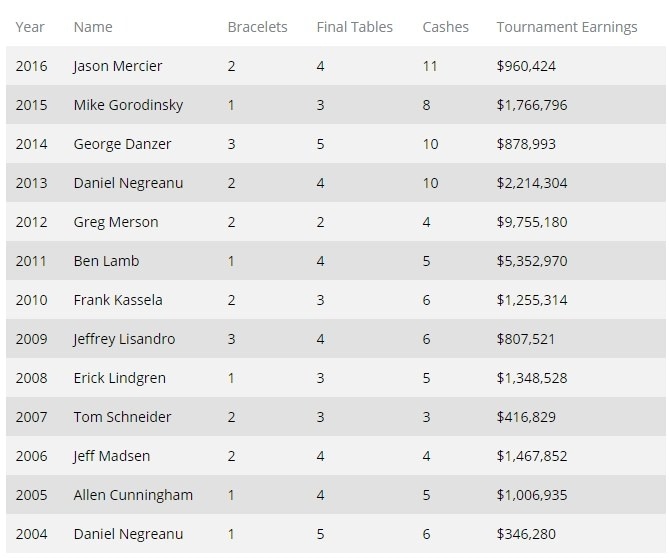Click the Year column header
The width and height of the screenshot is (669, 558).
(30, 27)
